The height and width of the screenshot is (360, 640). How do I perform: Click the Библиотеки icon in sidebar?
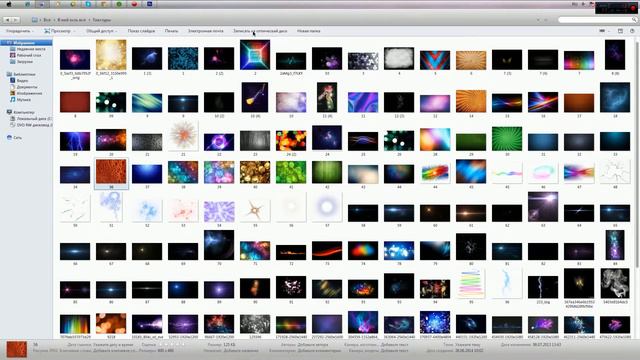[9, 74]
